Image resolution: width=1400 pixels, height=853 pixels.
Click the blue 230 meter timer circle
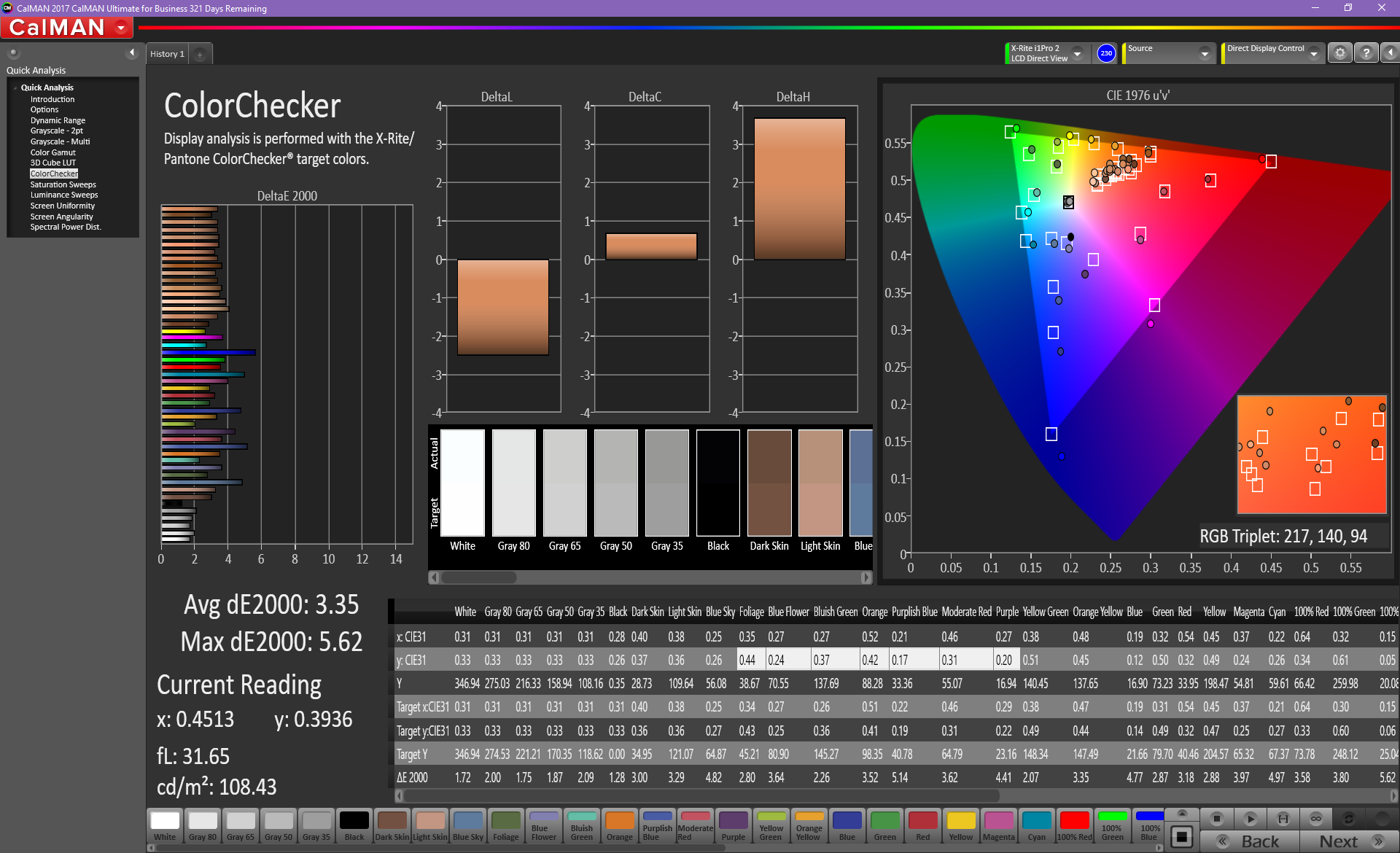(1106, 53)
